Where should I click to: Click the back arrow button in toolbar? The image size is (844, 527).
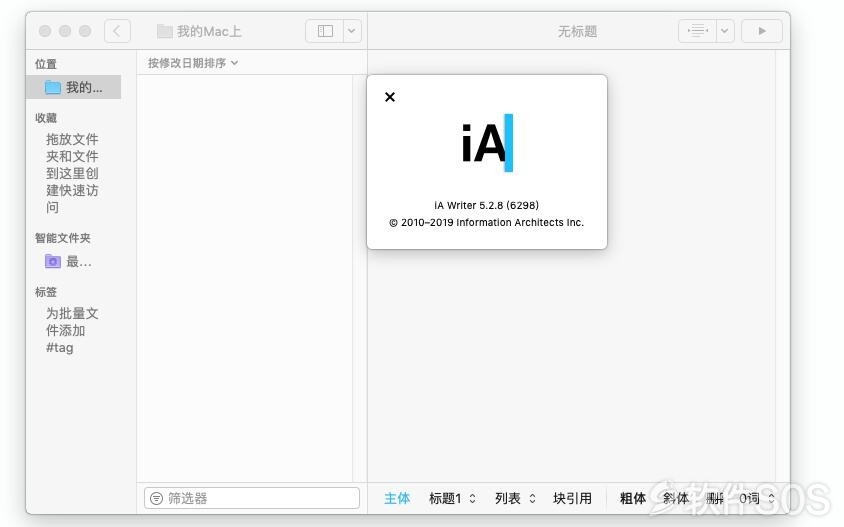click(x=117, y=31)
